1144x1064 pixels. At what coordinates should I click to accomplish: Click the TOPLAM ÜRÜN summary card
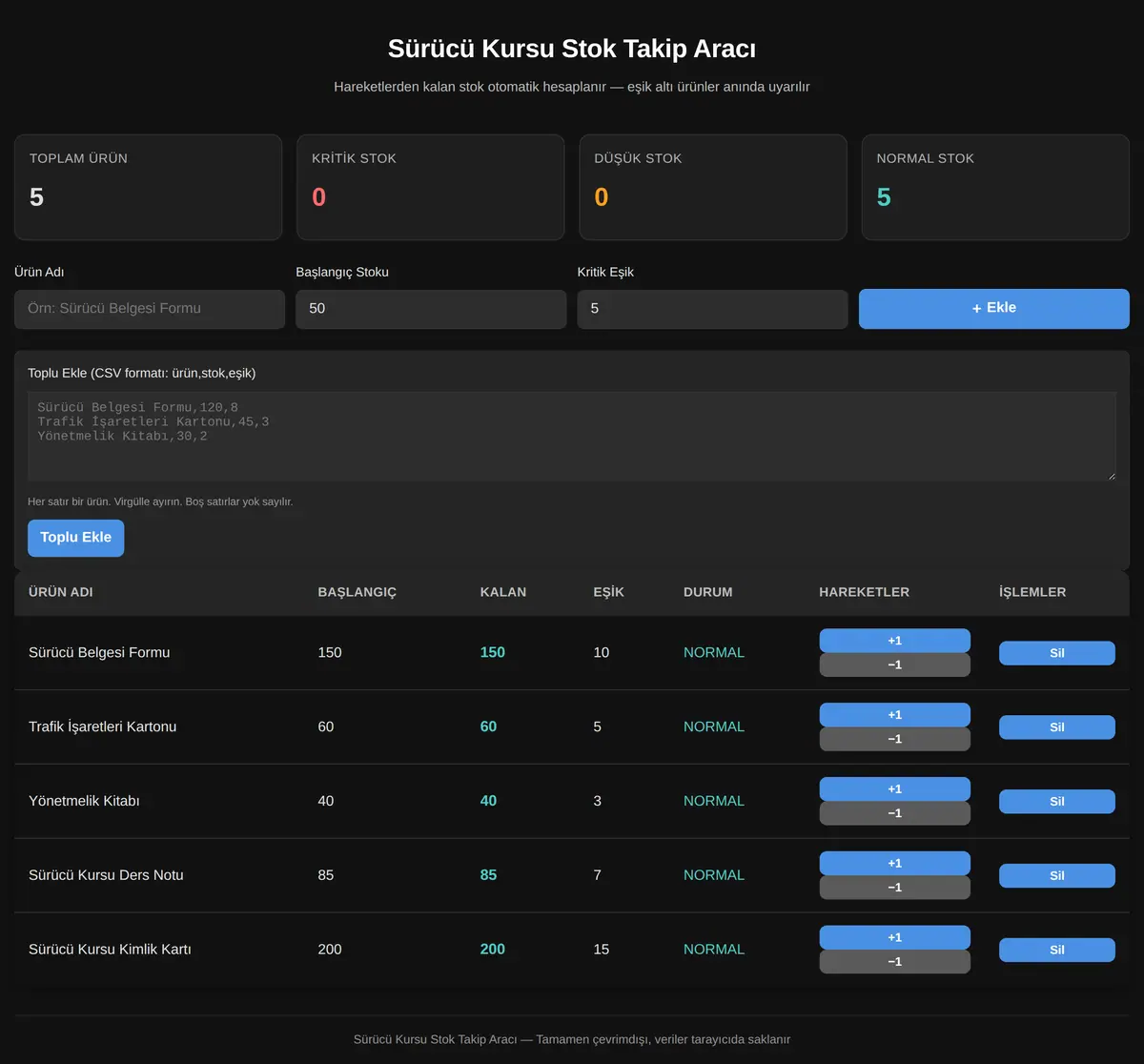(148, 187)
